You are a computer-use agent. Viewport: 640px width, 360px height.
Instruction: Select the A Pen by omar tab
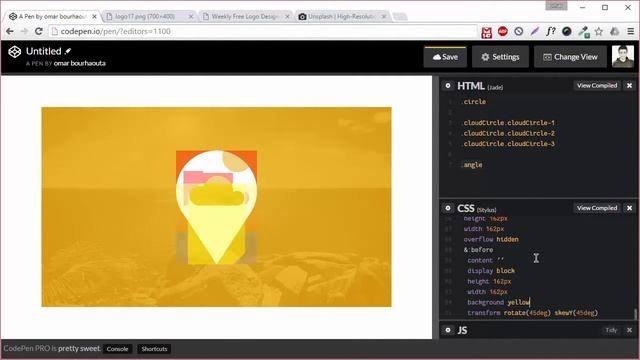point(52,17)
